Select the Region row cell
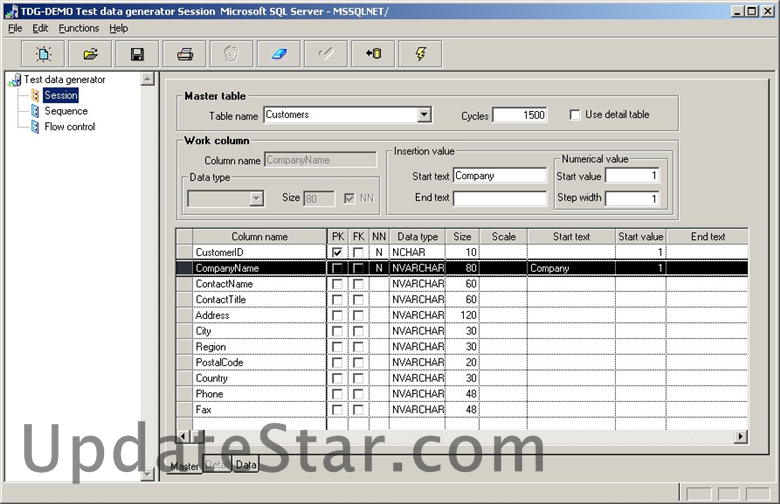The image size is (780, 504). (x=259, y=347)
